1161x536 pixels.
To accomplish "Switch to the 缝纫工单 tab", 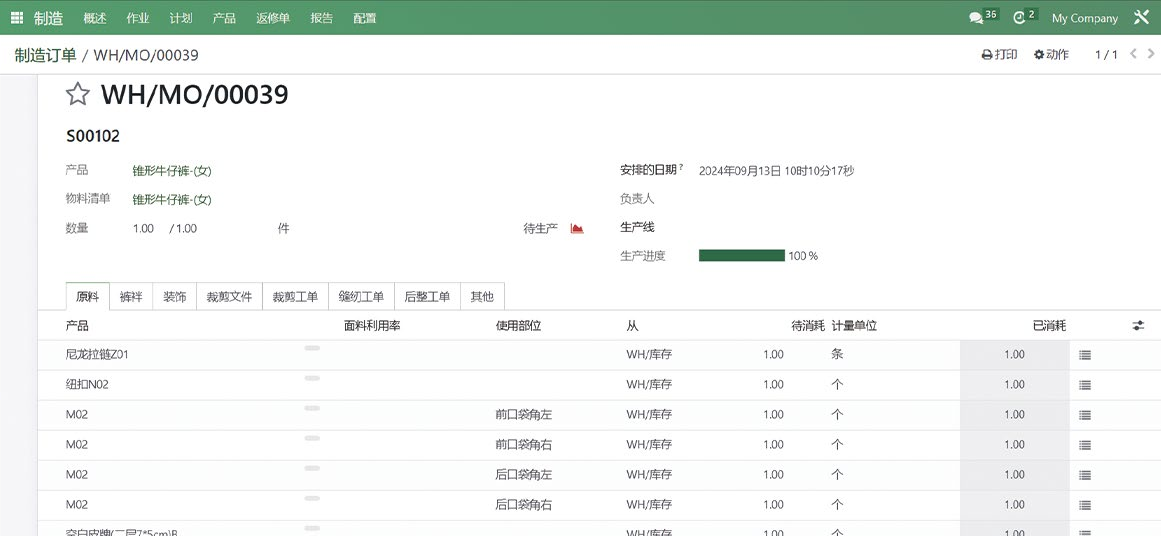I will tap(361, 297).
